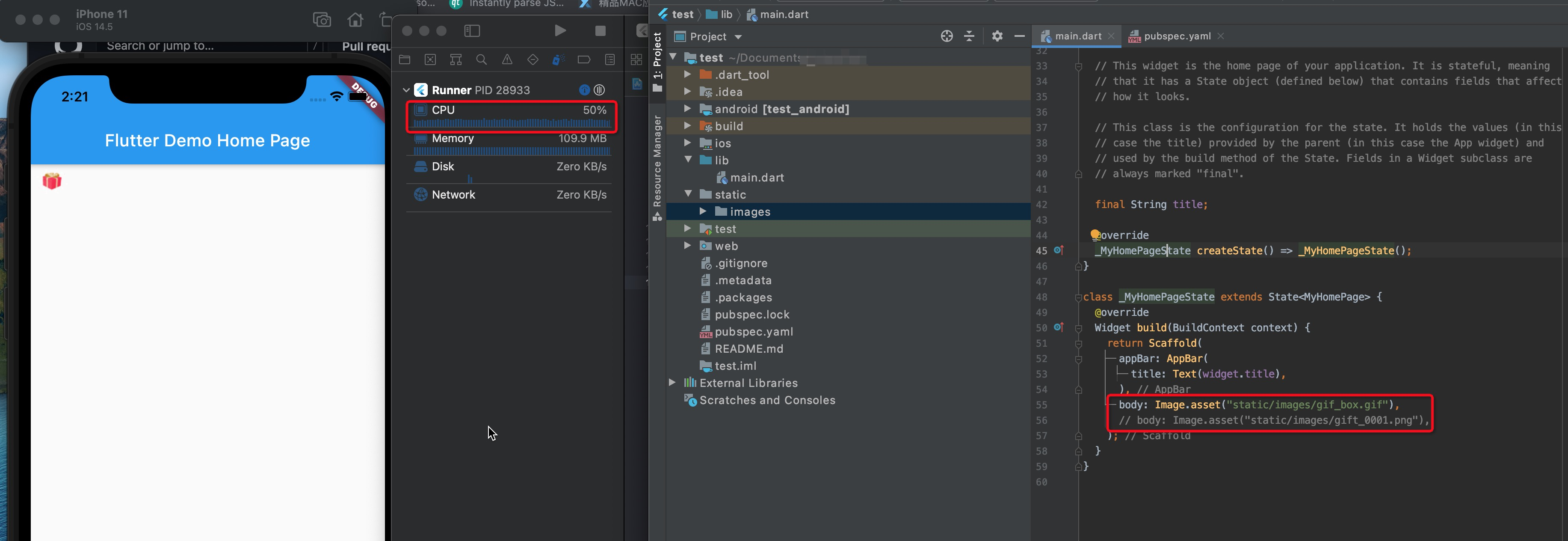This screenshot has height=541, width=1568.
Task: Select the Project navigator folder icon
Action: pos(405,59)
